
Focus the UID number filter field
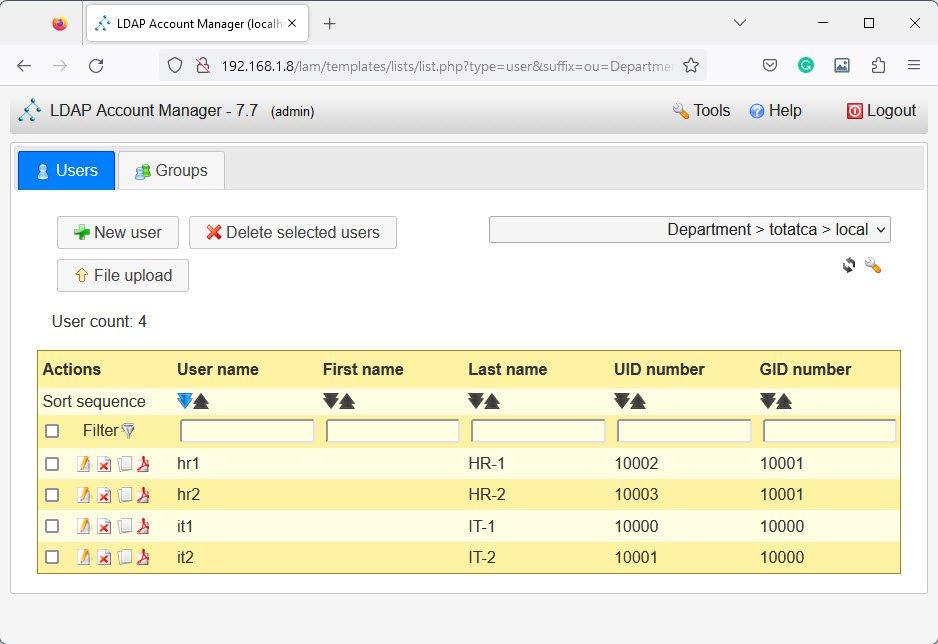(684, 431)
